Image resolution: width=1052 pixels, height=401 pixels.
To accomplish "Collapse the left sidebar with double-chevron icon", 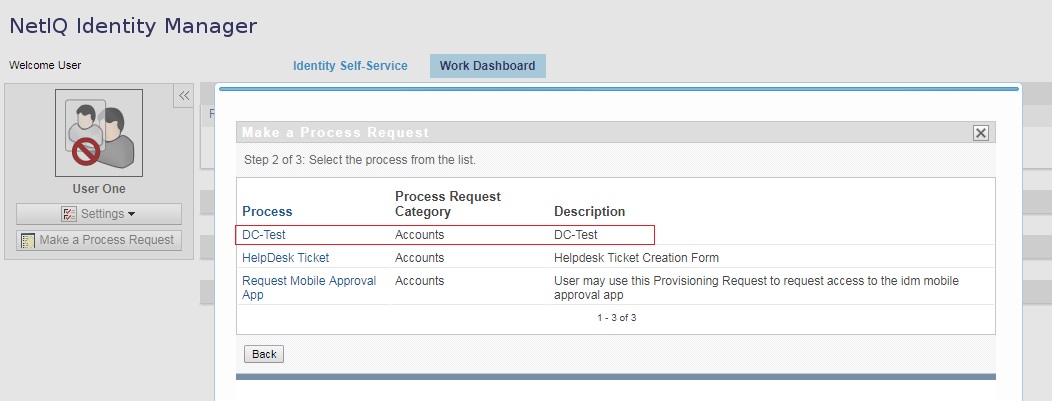I will [x=184, y=96].
